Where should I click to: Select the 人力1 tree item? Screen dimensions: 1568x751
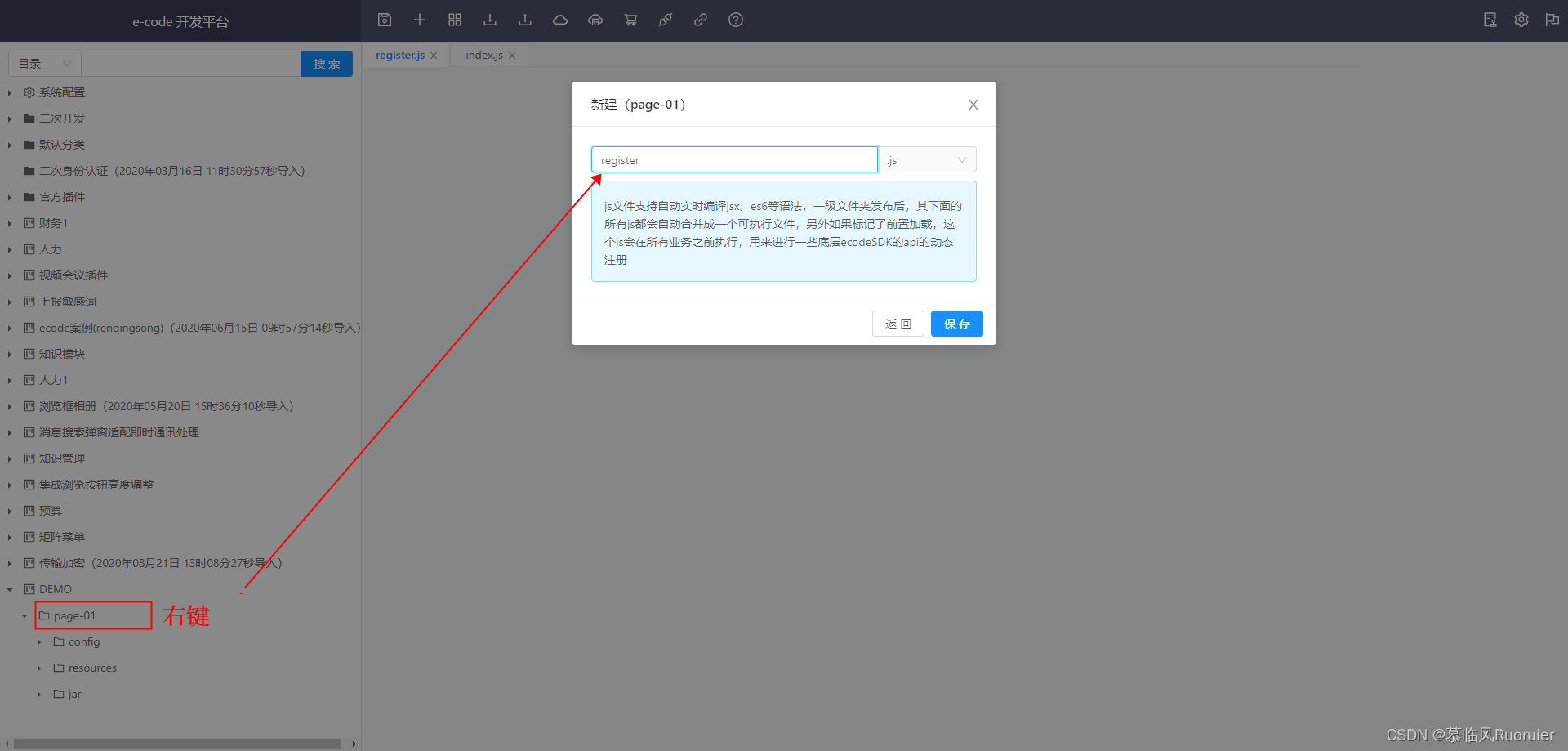tap(54, 380)
